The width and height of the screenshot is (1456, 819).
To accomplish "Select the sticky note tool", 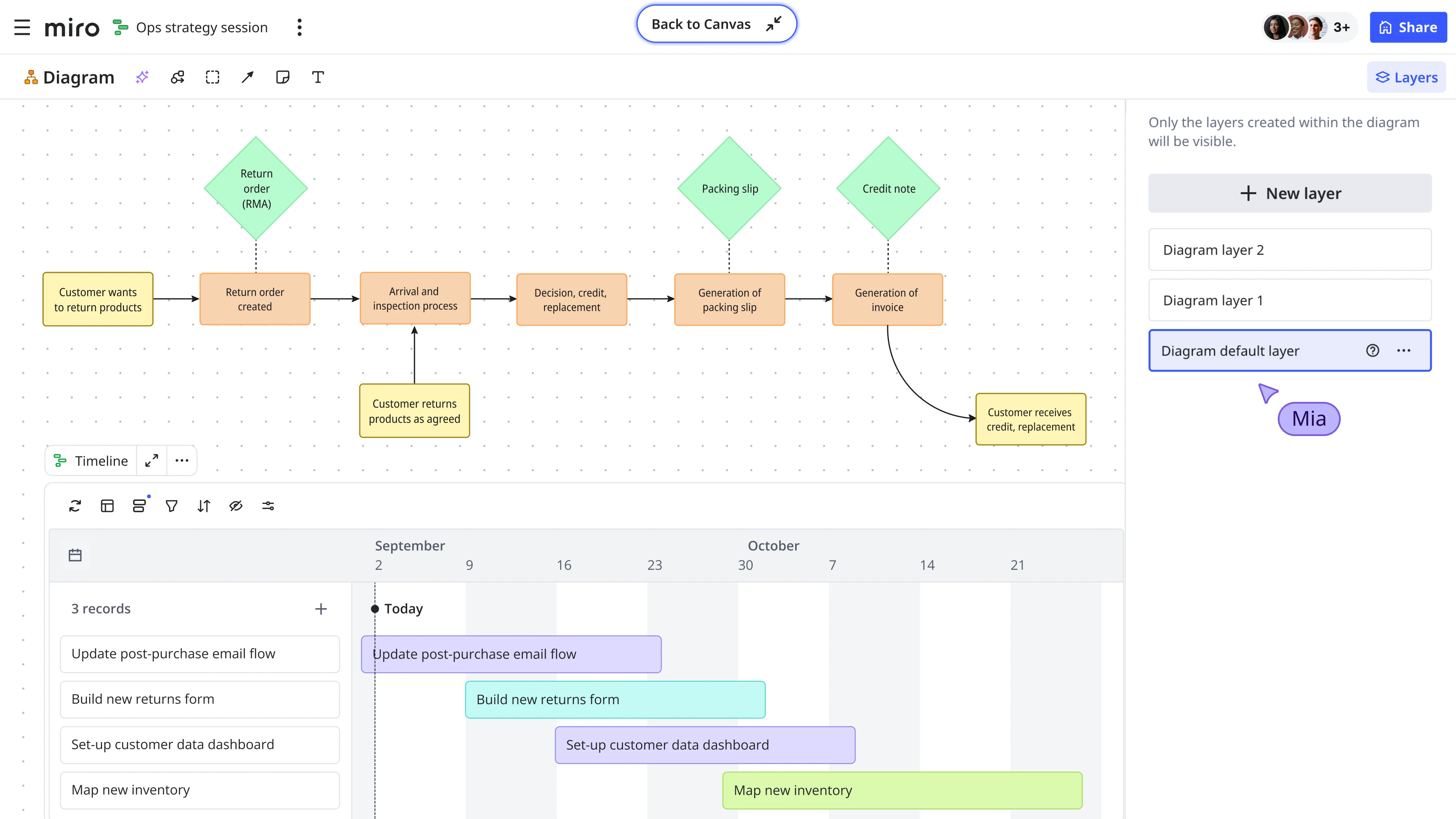I will [x=282, y=77].
